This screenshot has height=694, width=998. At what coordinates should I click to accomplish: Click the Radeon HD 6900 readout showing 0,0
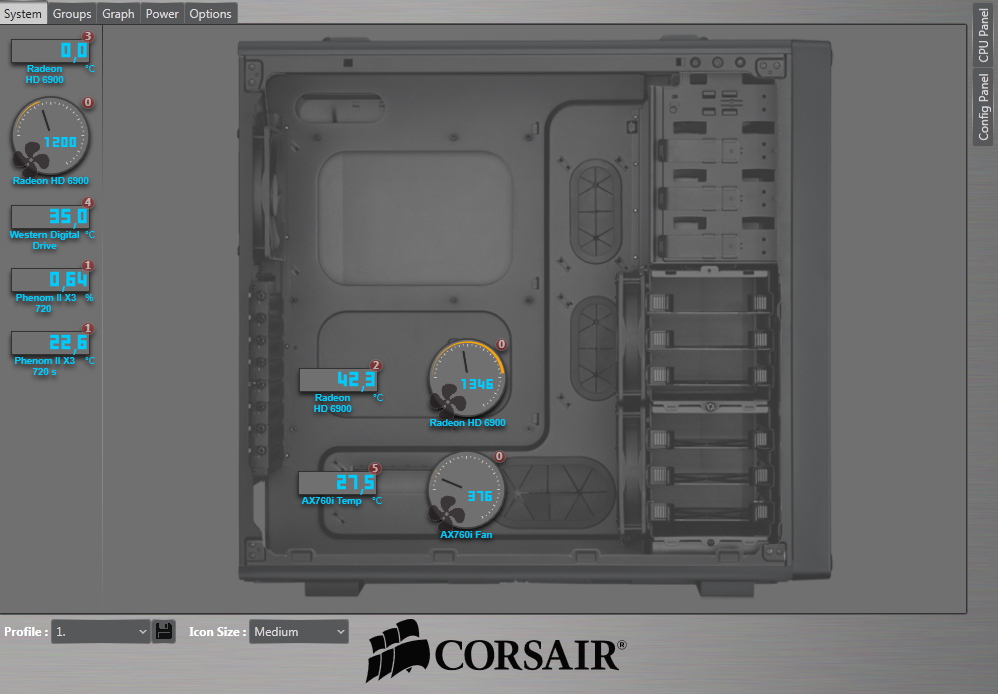(50, 51)
